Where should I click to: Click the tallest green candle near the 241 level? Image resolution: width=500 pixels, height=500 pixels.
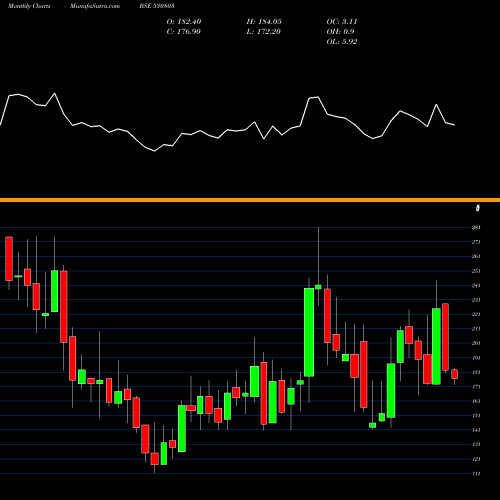point(309,332)
